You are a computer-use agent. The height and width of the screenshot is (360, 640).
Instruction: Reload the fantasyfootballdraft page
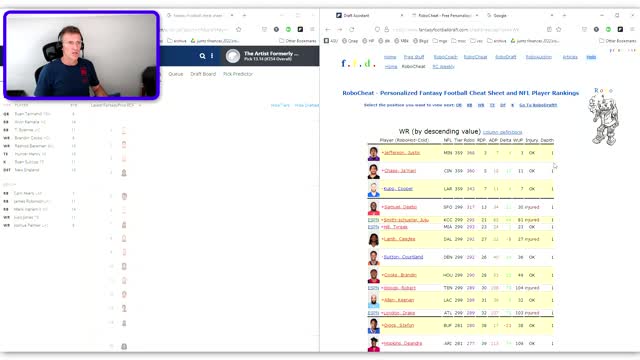pyautogui.click(x=351, y=29)
